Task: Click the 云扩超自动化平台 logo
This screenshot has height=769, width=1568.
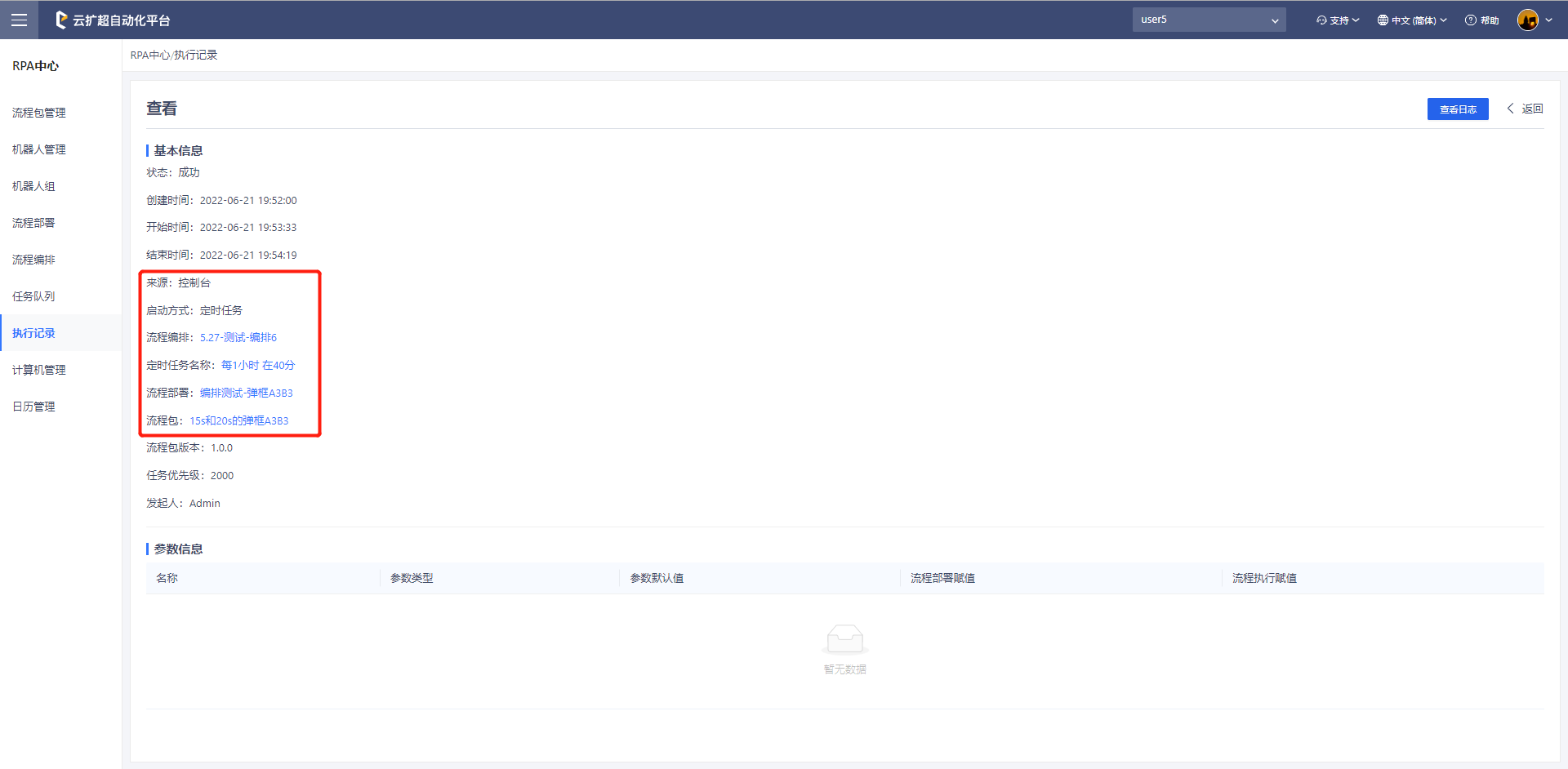Action: point(113,20)
